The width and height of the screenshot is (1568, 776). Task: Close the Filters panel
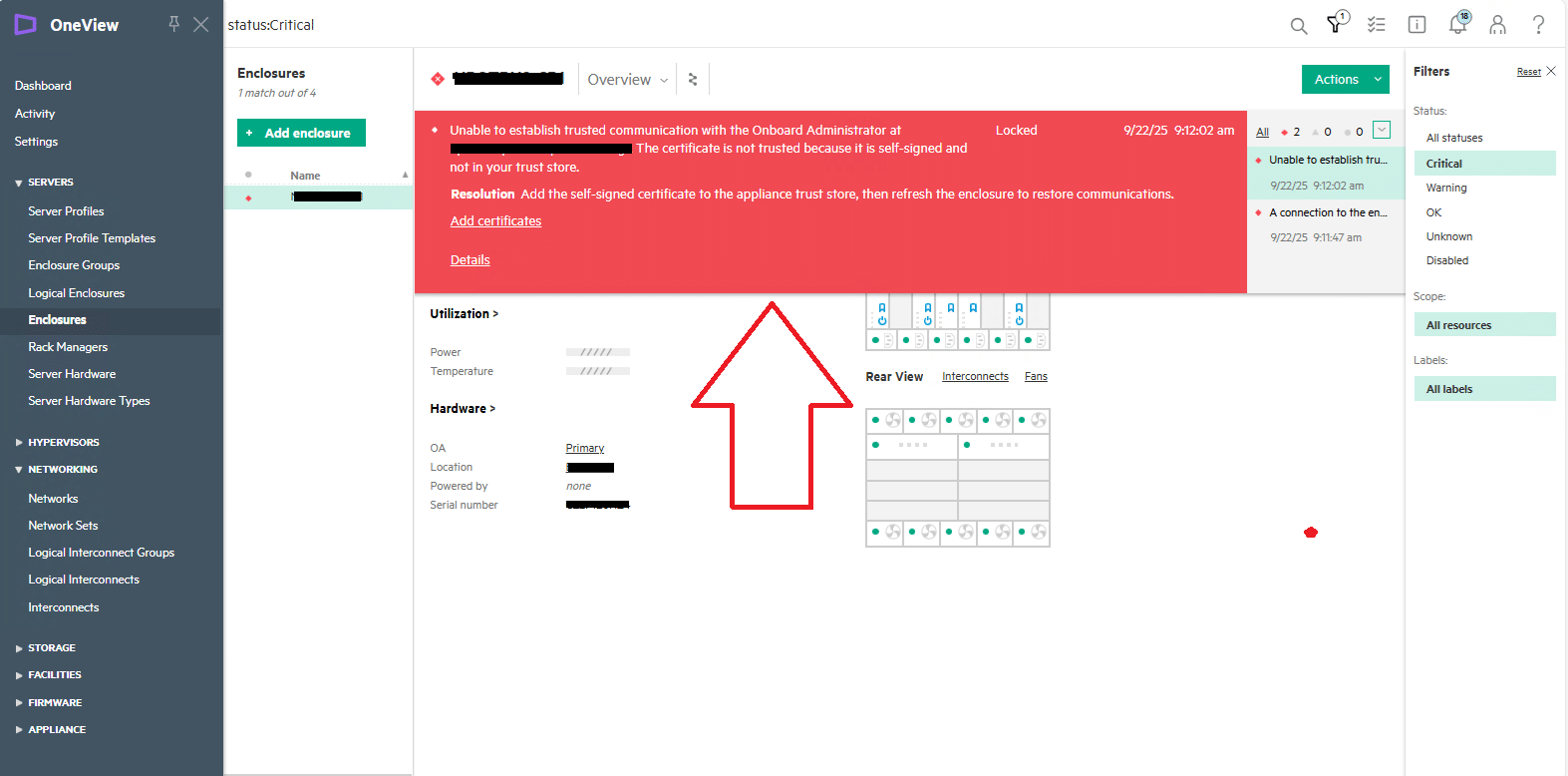tap(1551, 72)
